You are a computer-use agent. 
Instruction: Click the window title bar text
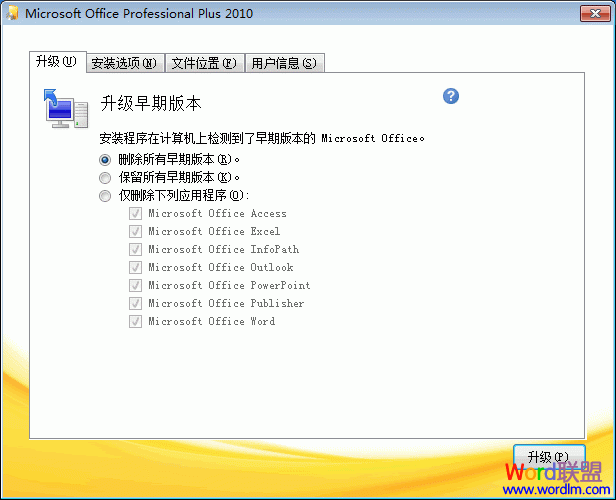[x=139, y=14]
